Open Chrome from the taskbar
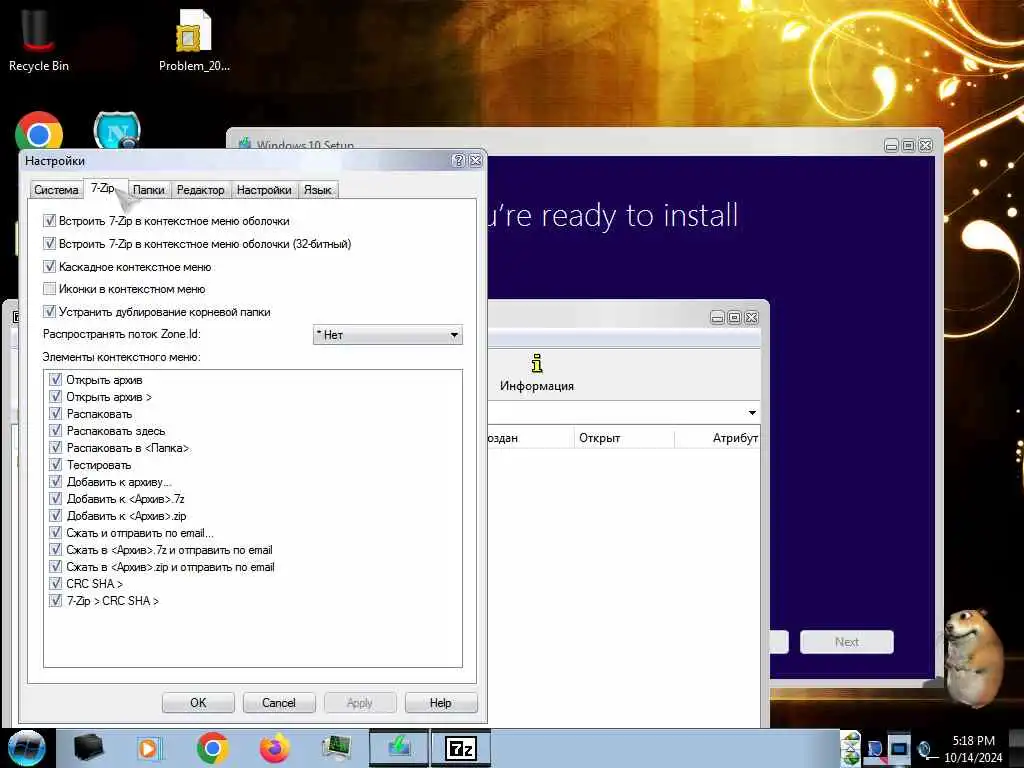The width and height of the screenshot is (1024, 768). pos(212,748)
